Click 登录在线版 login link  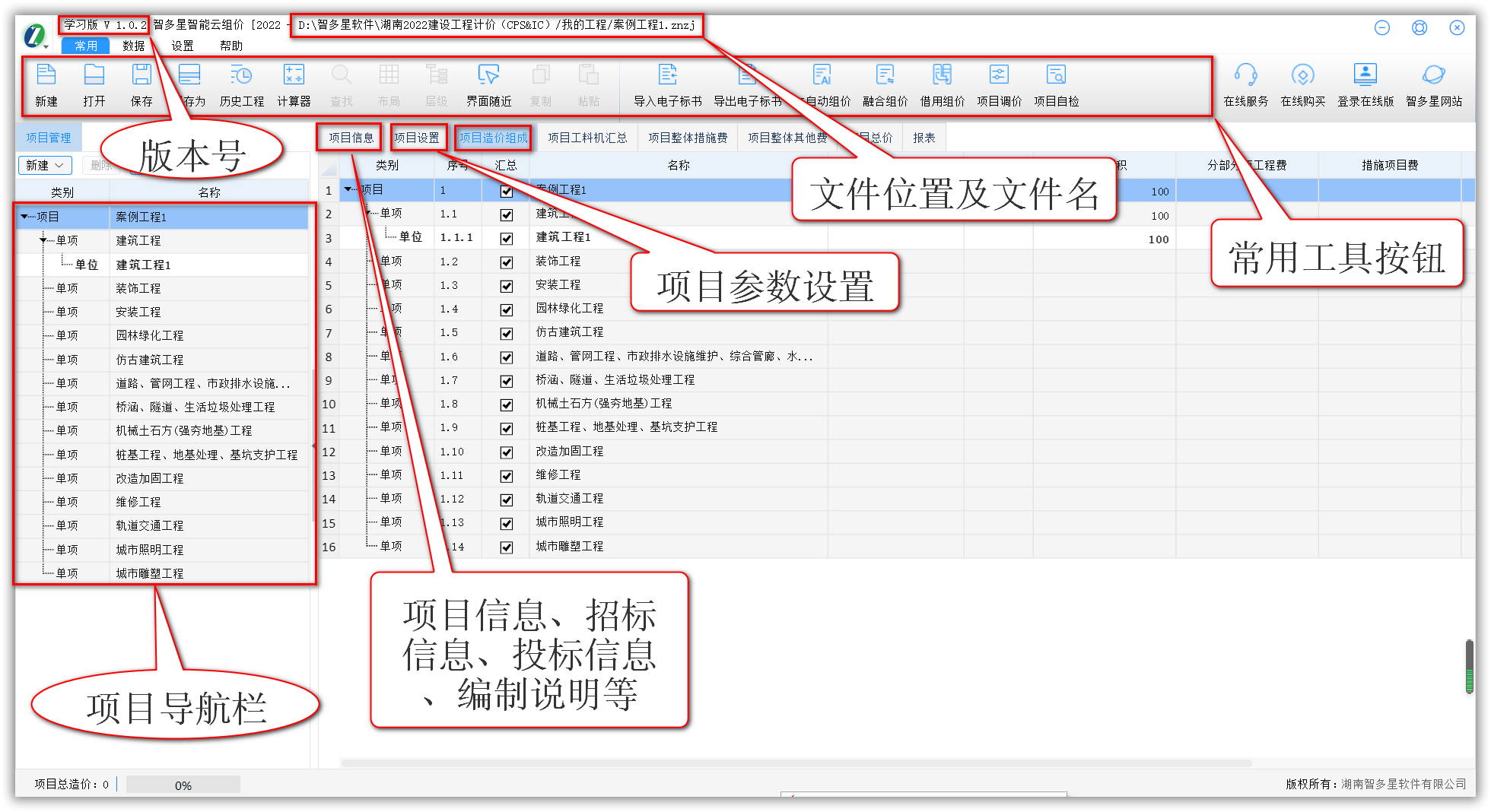click(1365, 84)
